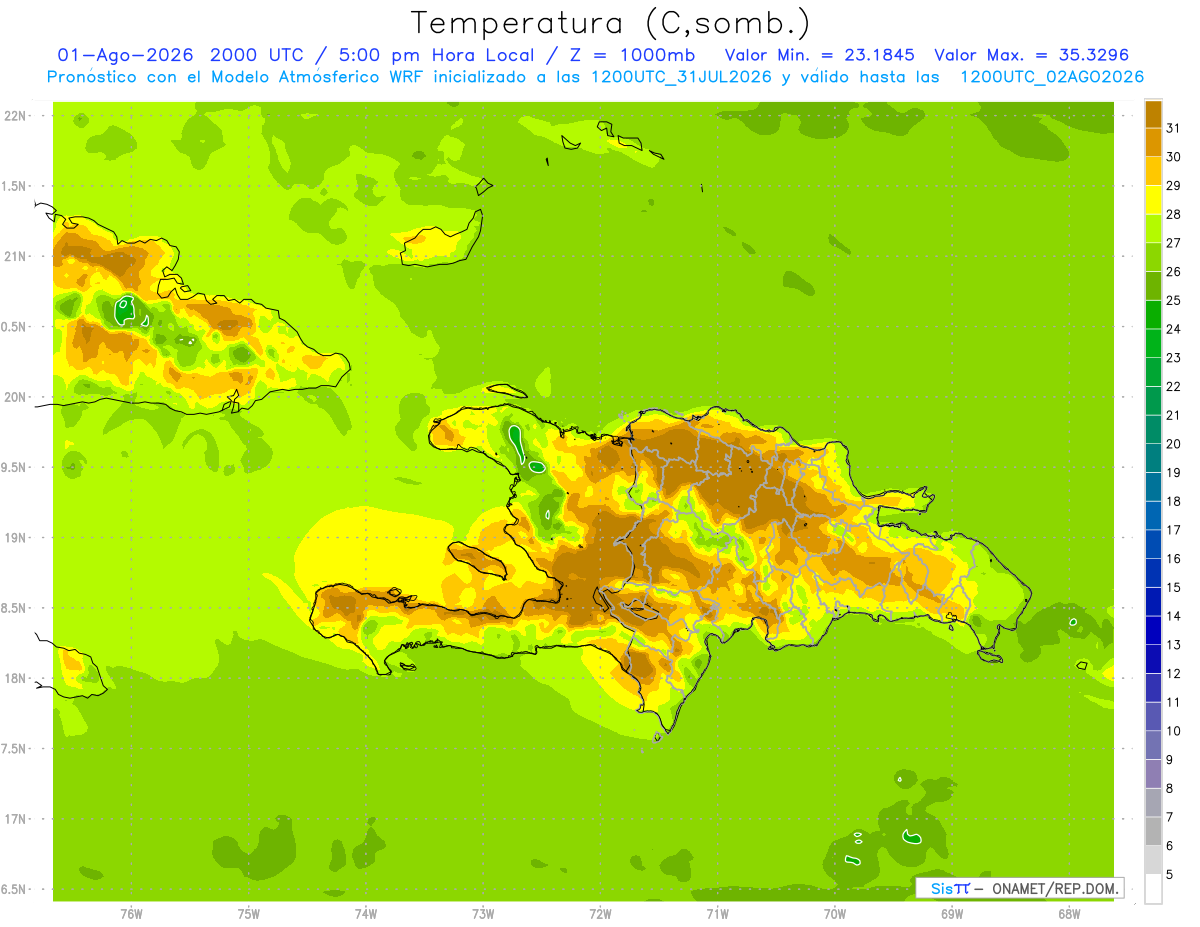Click the 22N latitude axis label
Screen dimensions: 1200x927
14,116
